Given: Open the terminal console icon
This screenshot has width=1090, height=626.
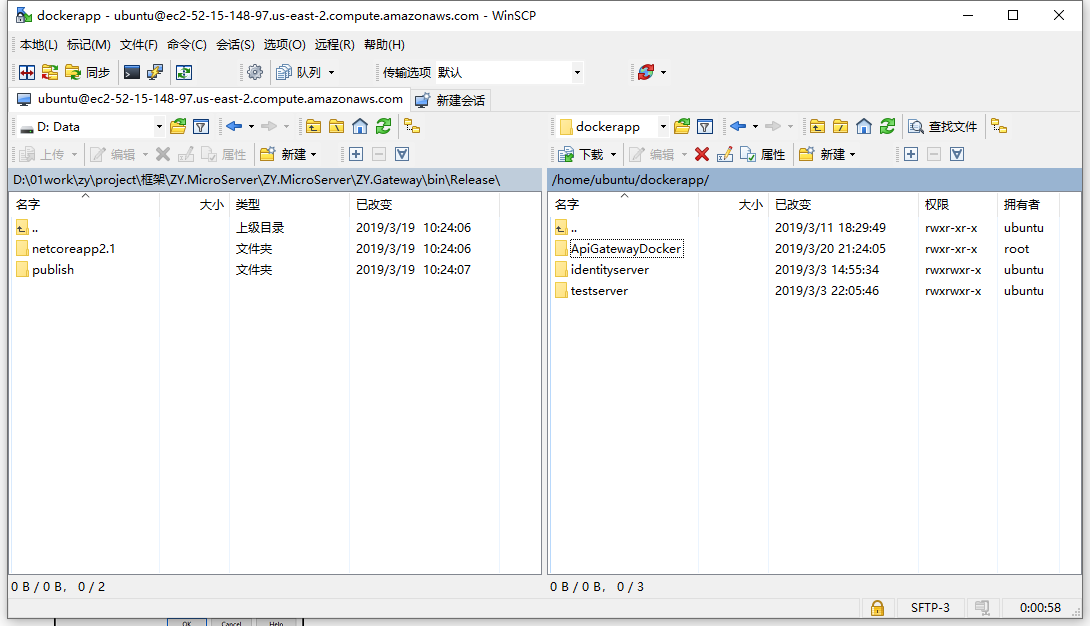Looking at the screenshot, I should click(x=132, y=72).
